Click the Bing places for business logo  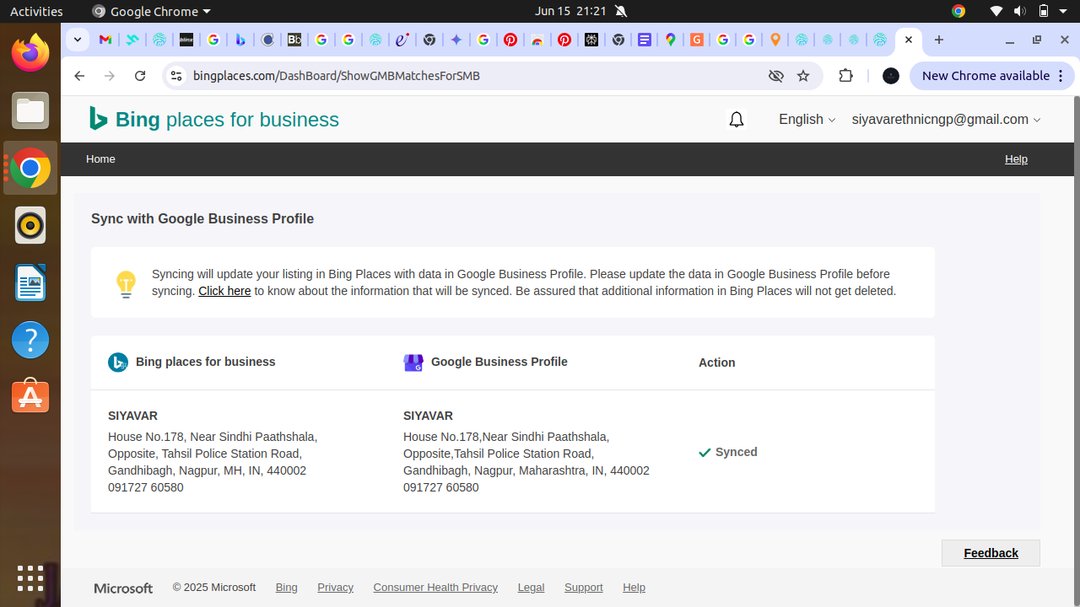point(214,120)
